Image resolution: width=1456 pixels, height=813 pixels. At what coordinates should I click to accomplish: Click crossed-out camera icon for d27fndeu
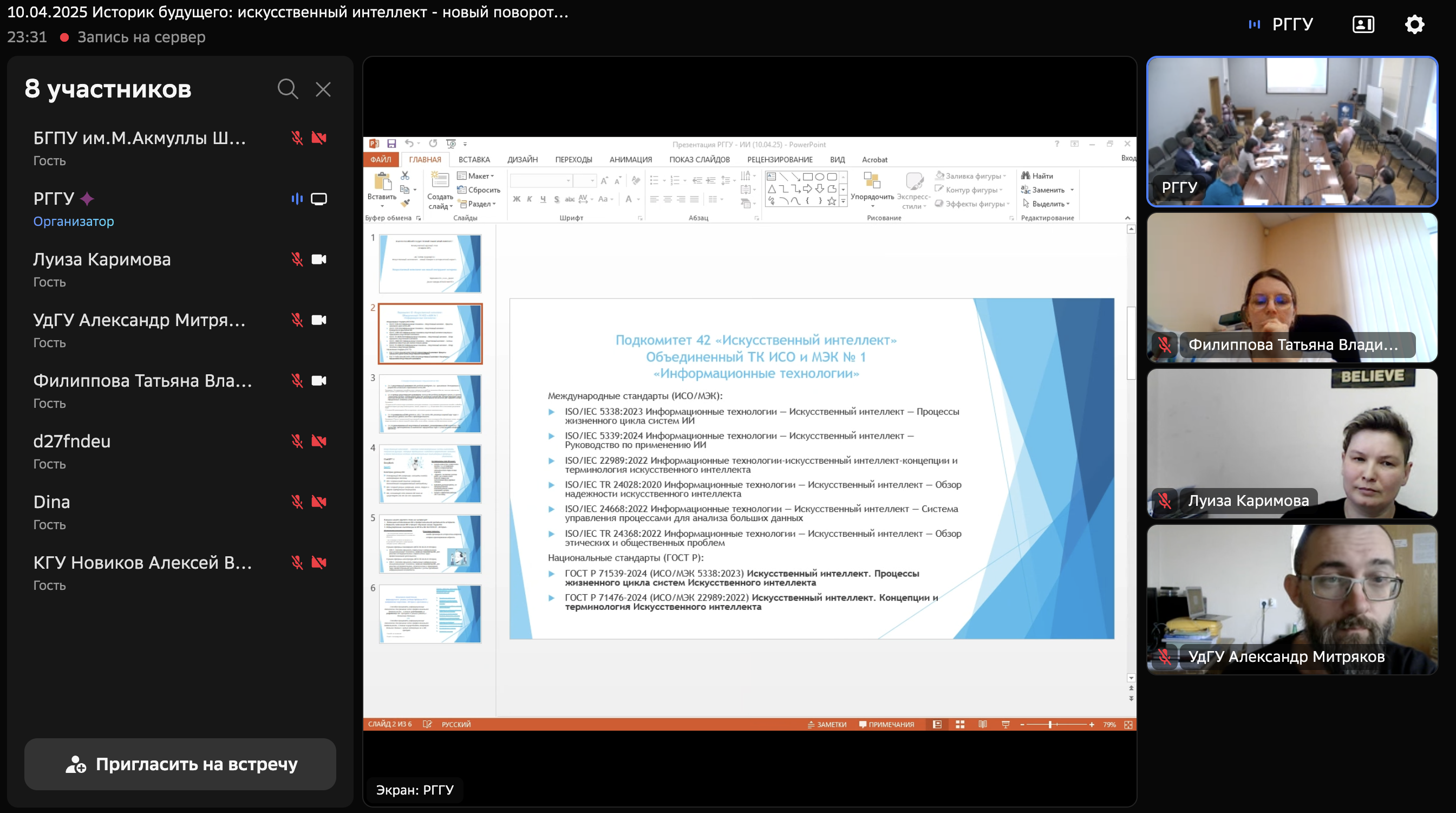(319, 441)
